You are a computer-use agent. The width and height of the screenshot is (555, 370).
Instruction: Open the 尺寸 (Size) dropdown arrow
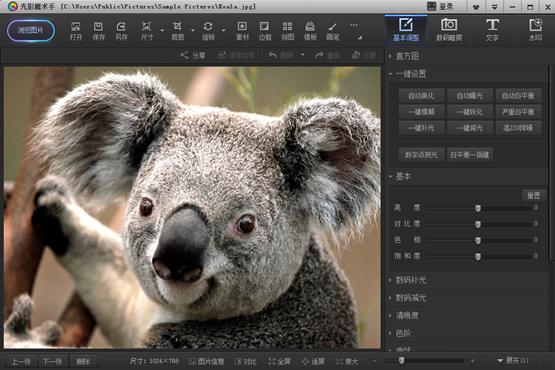pos(162,30)
